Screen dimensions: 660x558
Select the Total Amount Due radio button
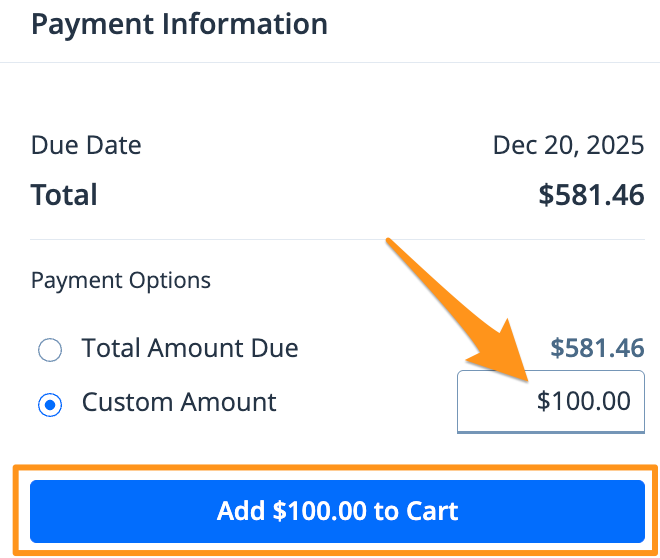coord(50,350)
